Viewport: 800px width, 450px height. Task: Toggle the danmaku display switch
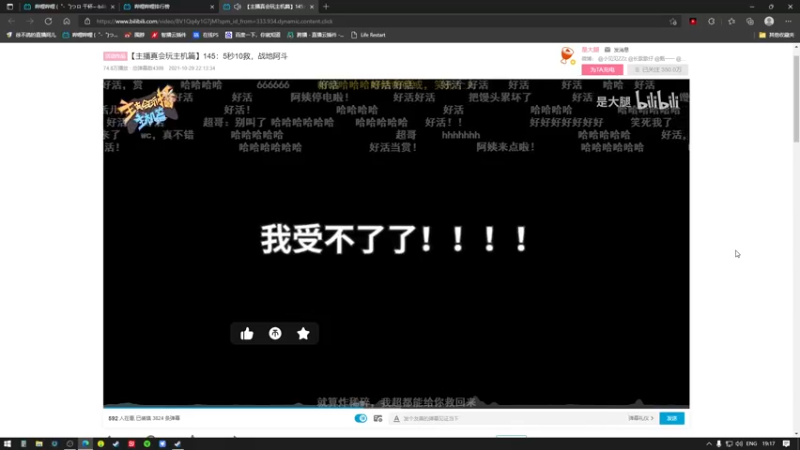click(x=361, y=418)
